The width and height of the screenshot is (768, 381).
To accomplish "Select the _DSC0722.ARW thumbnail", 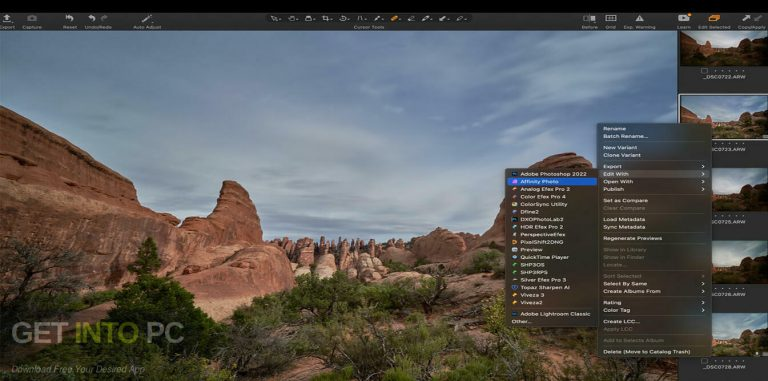I will (723, 48).
